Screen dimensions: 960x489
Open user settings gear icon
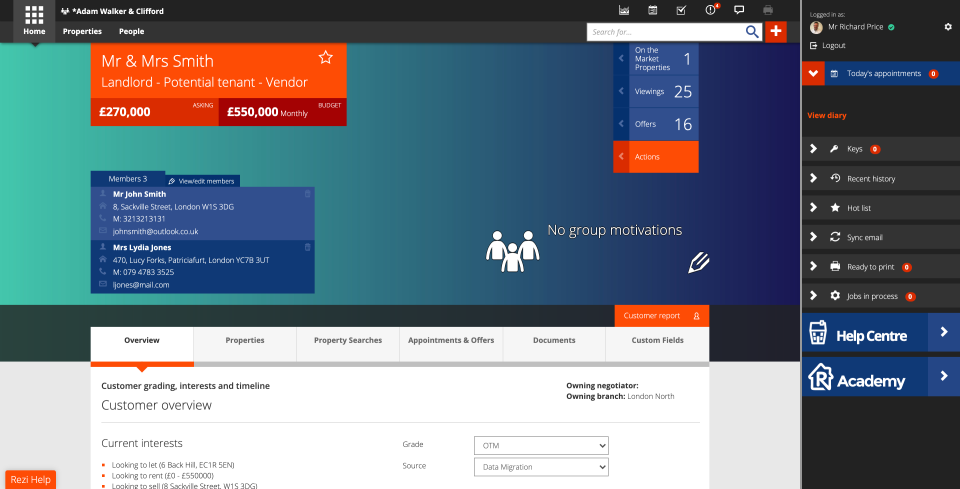(x=948, y=27)
